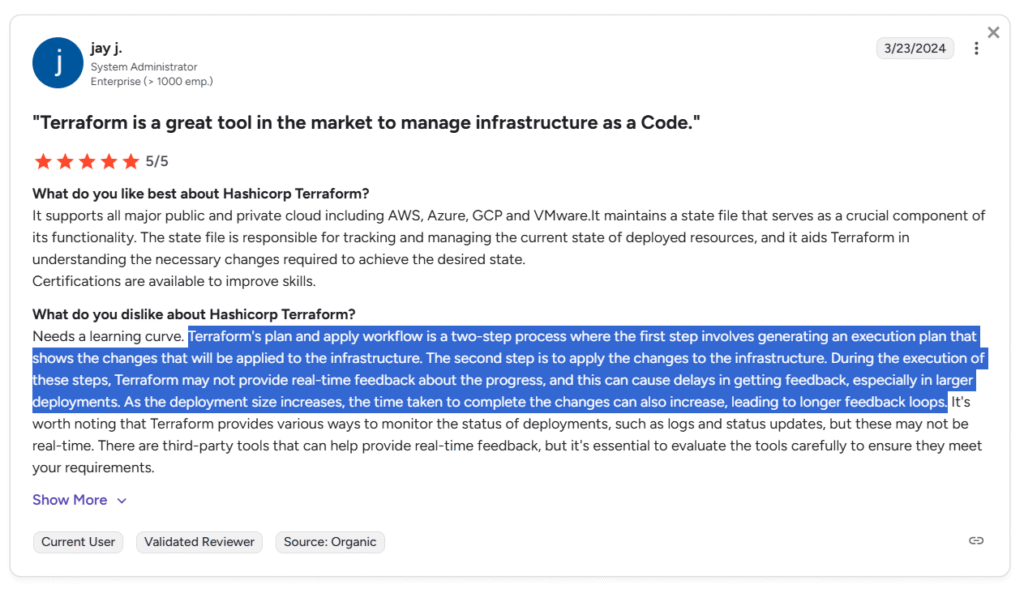Select the Current User tag
Viewport: 1024px width, 593px height.
click(x=77, y=541)
